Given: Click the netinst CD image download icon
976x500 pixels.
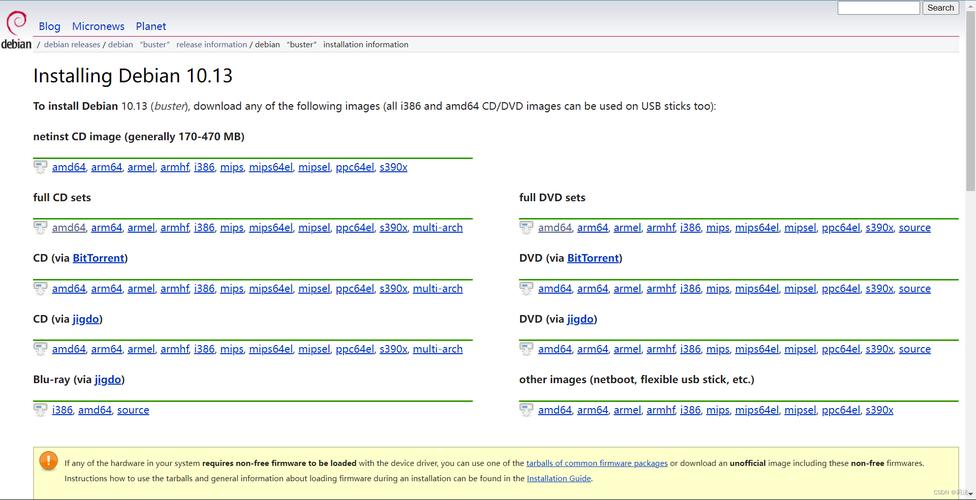Looking at the screenshot, I should click(x=40, y=167).
